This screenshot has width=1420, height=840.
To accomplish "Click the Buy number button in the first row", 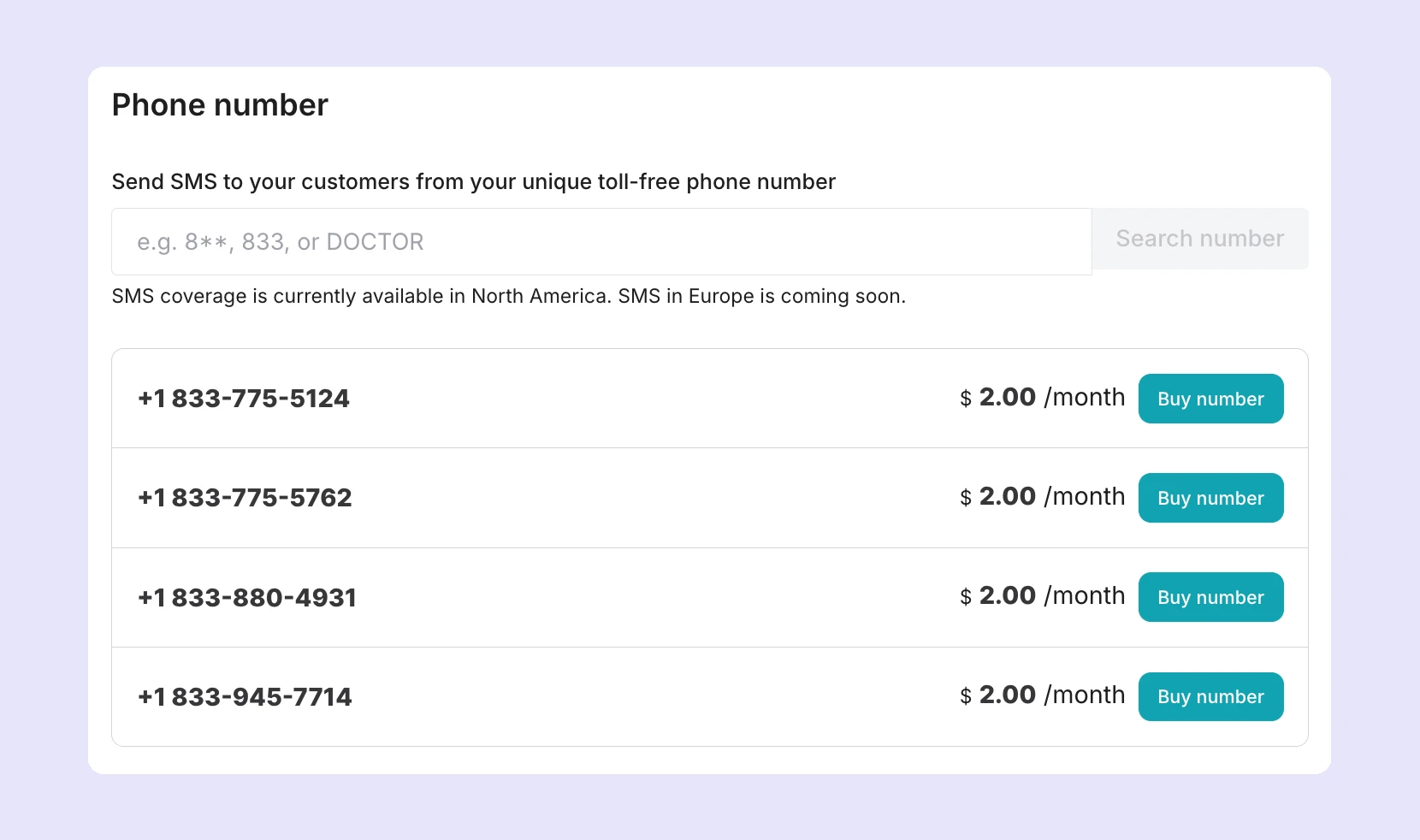I will pyautogui.click(x=1210, y=399).
